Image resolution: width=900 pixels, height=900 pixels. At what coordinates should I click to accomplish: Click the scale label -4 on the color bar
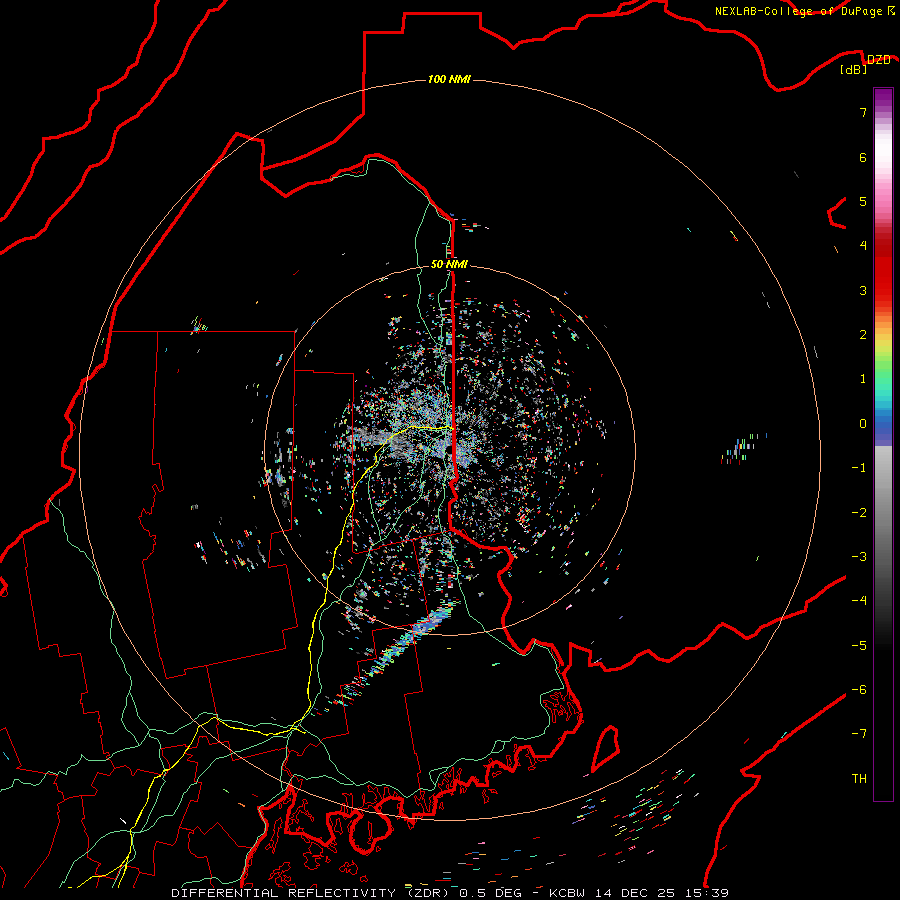[859, 600]
